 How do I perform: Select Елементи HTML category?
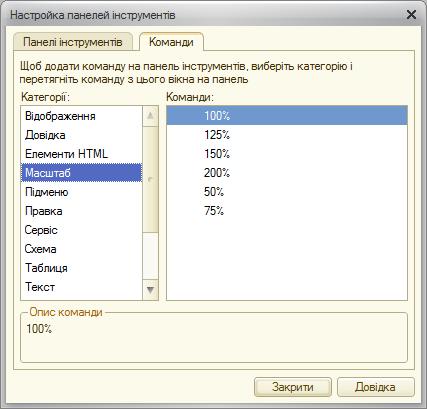point(81,154)
